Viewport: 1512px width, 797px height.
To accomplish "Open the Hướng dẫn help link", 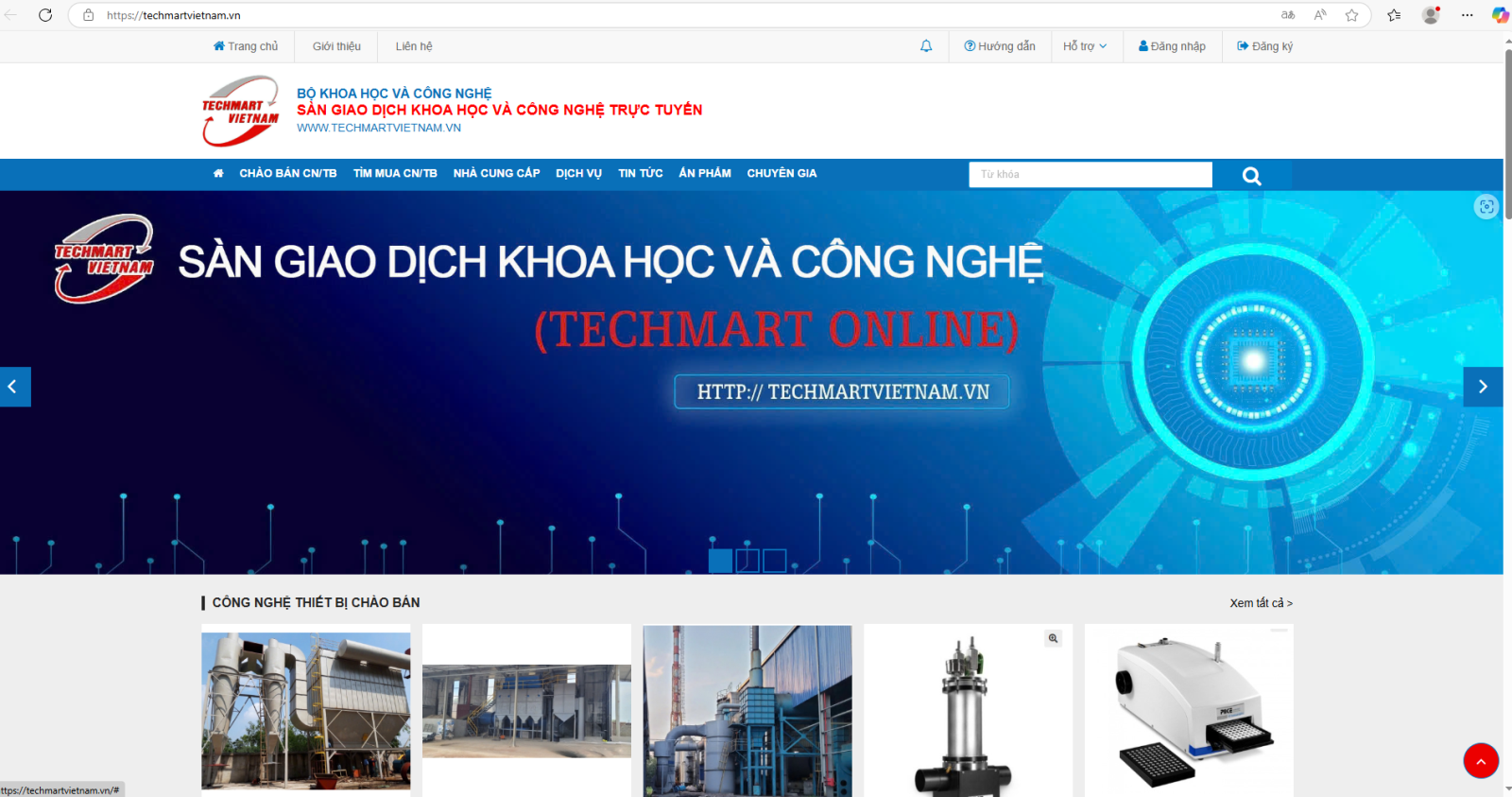I will pyautogui.click(x=1000, y=46).
